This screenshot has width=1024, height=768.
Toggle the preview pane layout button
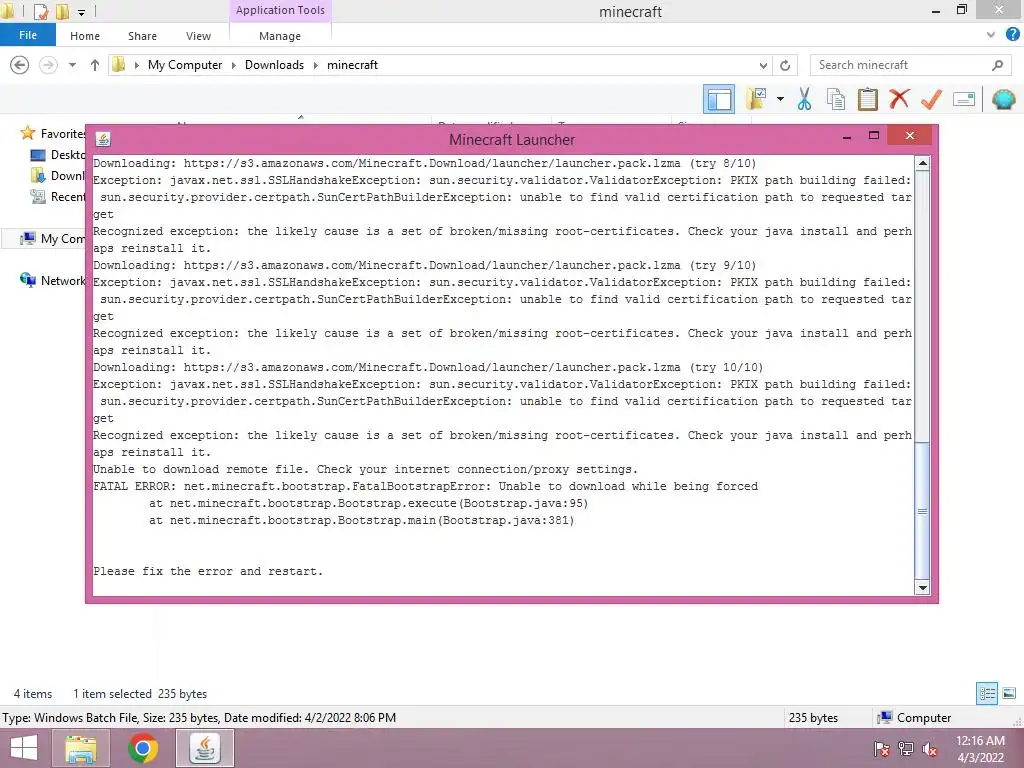coord(719,99)
